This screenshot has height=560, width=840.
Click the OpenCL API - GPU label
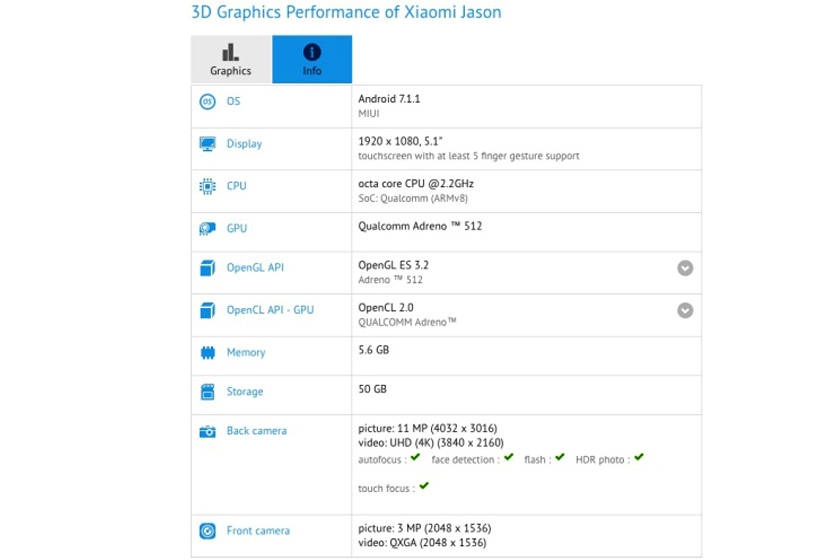click(x=270, y=310)
